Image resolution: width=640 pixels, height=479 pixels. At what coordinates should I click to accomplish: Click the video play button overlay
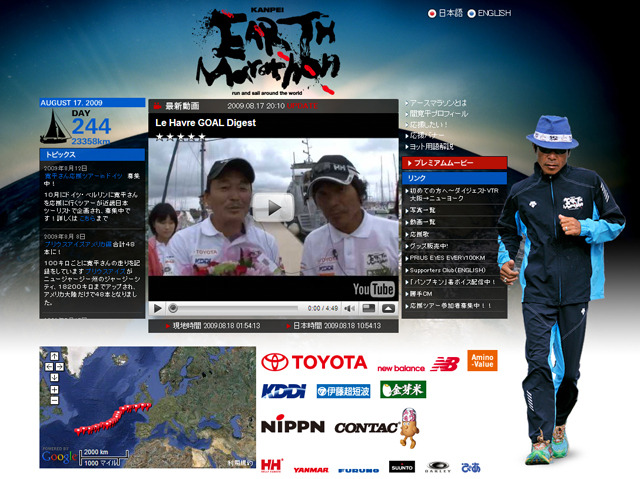click(273, 207)
